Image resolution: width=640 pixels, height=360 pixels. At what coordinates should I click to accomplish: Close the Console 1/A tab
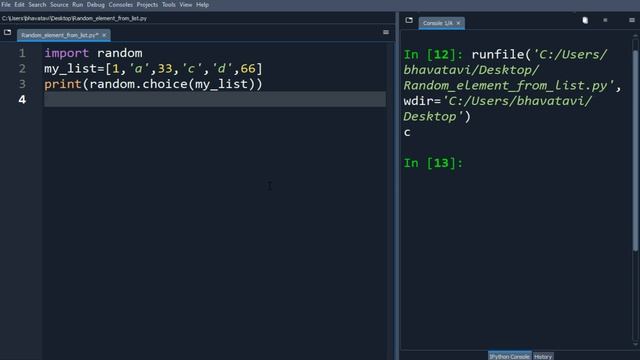458,23
